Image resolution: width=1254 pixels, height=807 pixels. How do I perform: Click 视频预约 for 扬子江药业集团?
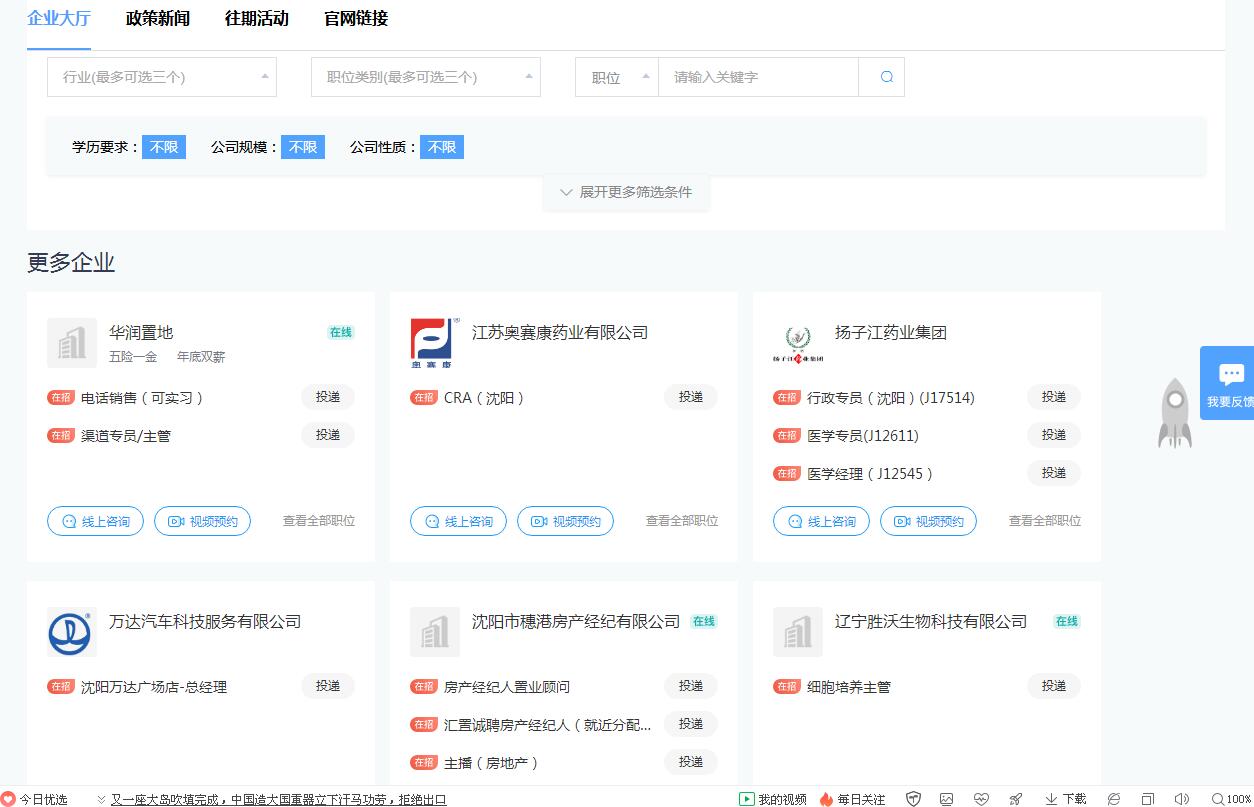coord(928,521)
